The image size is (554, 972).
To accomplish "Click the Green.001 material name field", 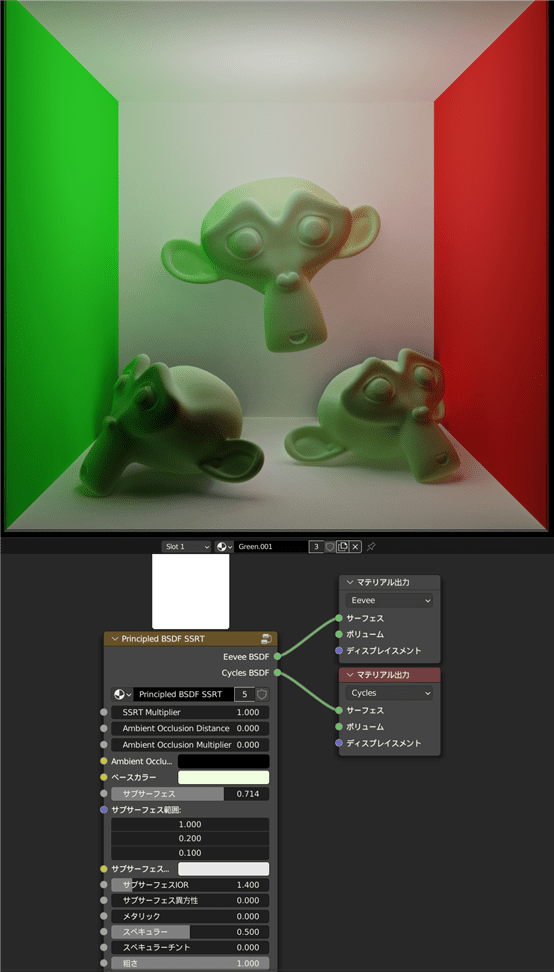I will click(271, 547).
